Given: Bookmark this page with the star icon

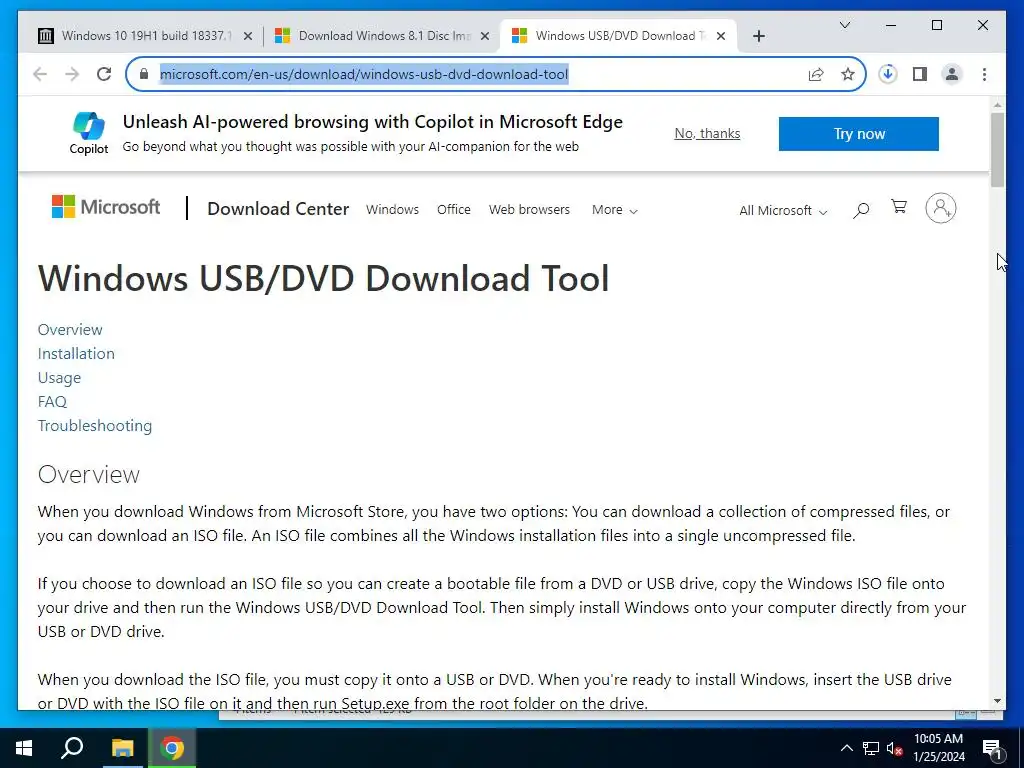Looking at the screenshot, I should pyautogui.click(x=848, y=74).
